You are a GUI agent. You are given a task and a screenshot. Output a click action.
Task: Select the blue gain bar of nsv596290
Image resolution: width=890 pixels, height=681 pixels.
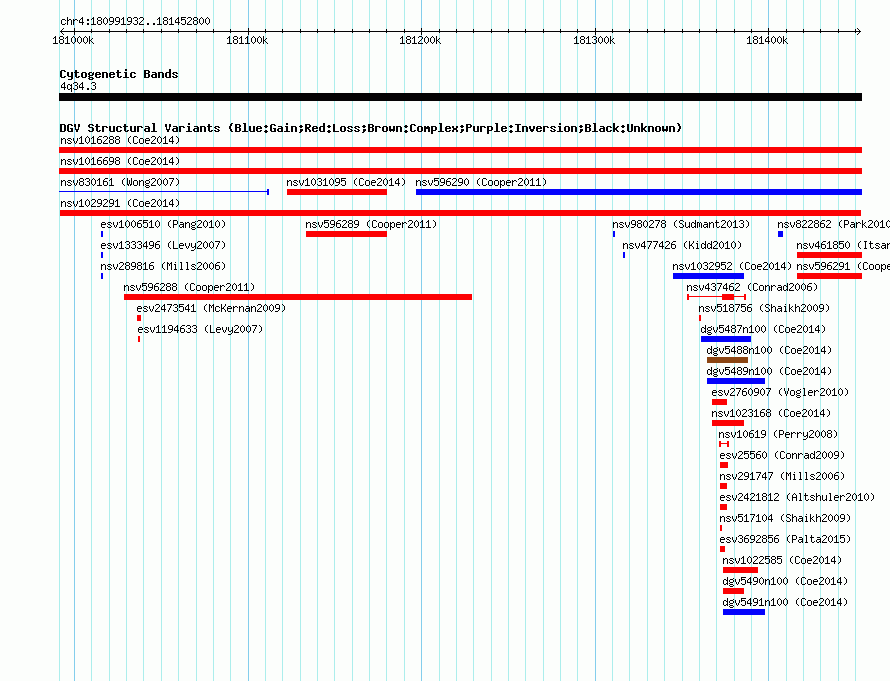(639, 192)
